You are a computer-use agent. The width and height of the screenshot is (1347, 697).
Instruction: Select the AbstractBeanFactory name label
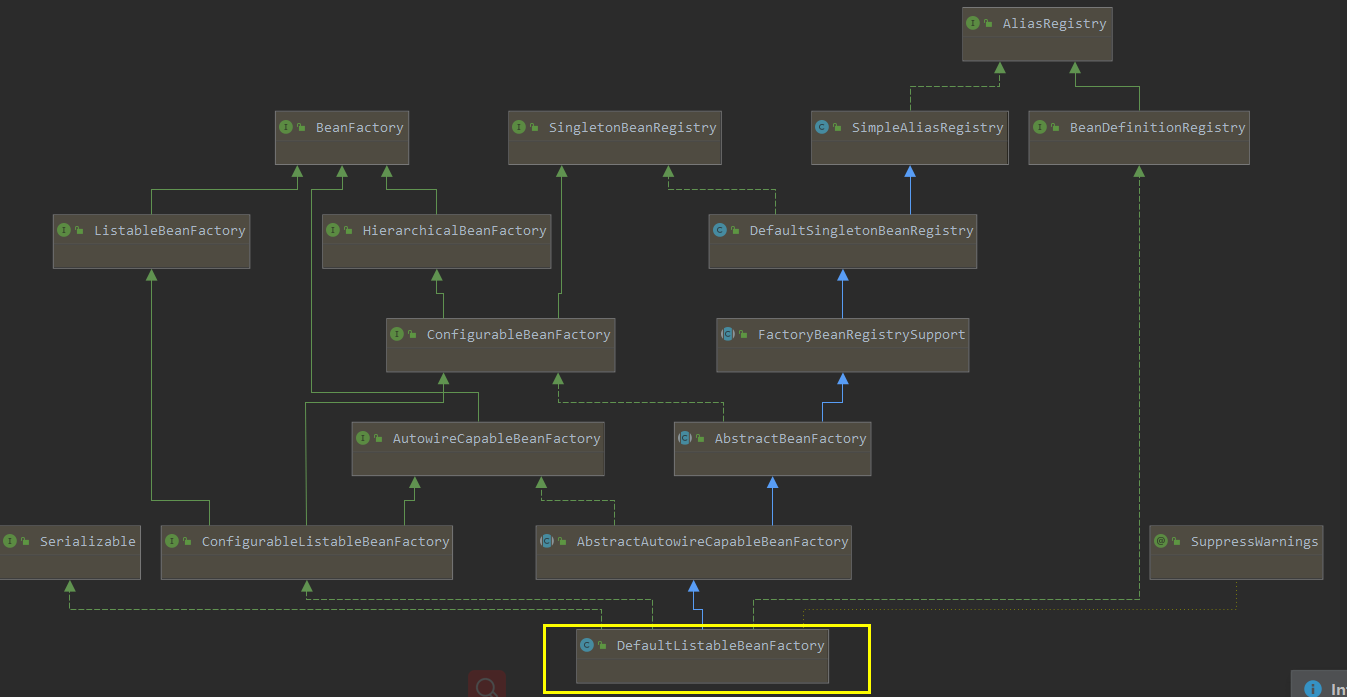(791, 438)
